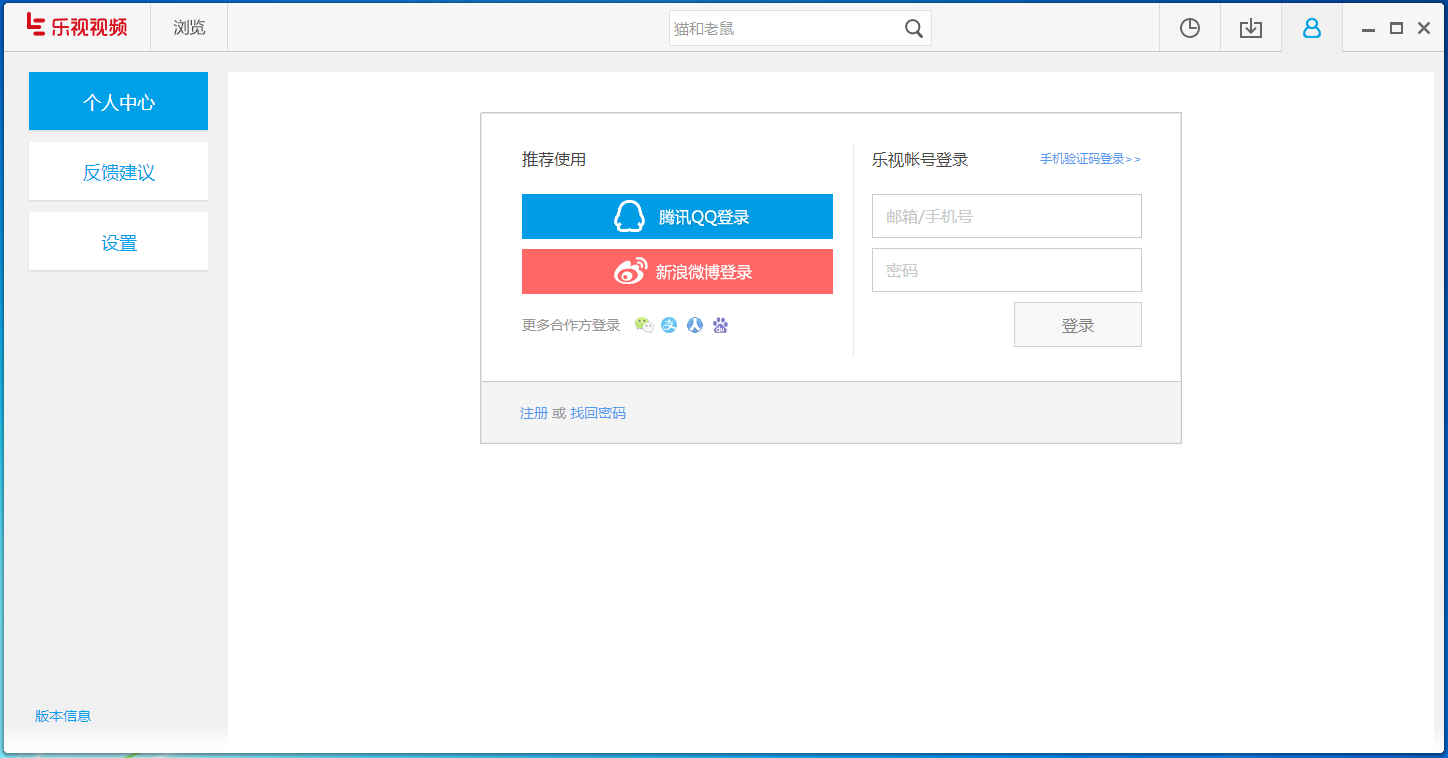
Task: Close the LeTV window
Action: coord(1424,28)
